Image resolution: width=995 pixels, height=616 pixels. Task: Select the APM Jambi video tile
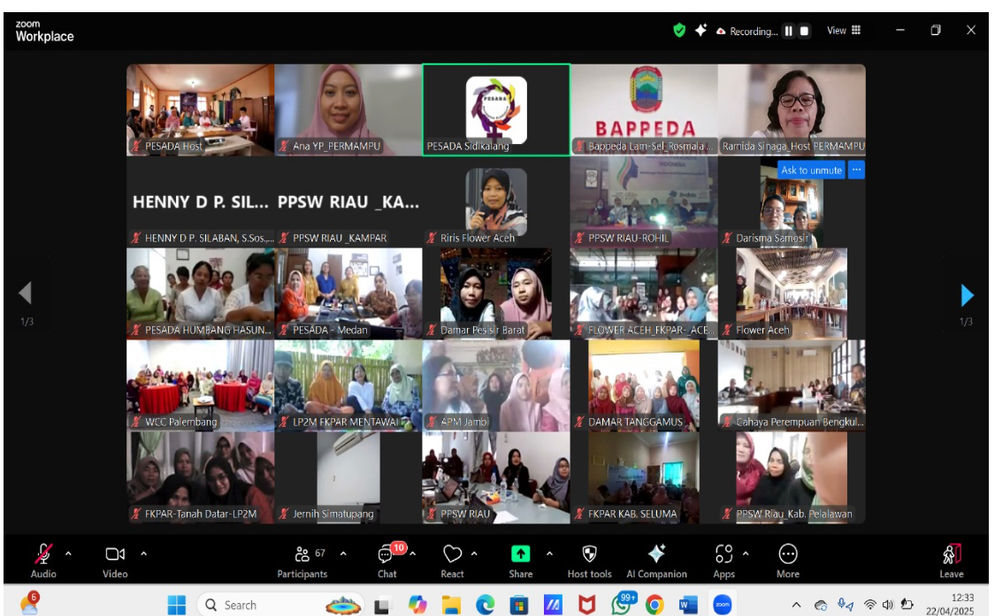496,386
